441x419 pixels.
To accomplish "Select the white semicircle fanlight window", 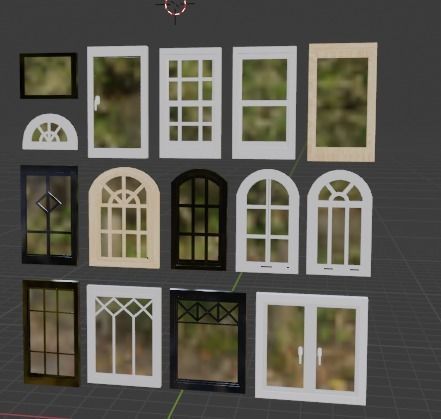I will 50,132.
